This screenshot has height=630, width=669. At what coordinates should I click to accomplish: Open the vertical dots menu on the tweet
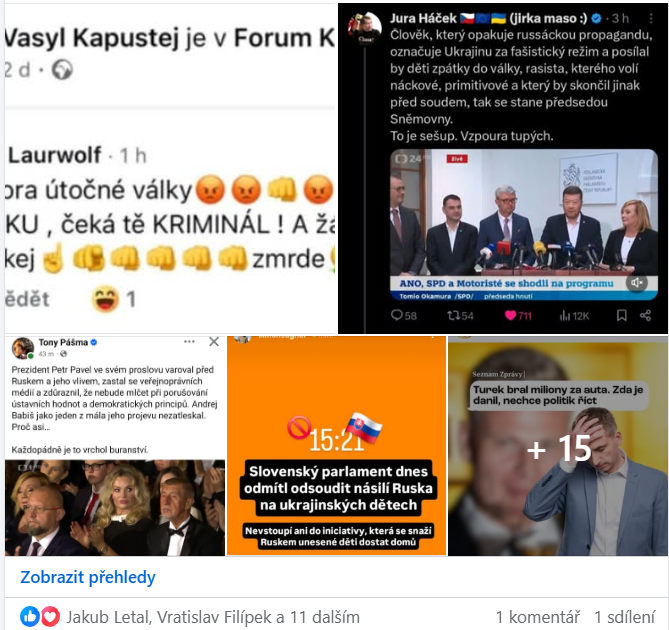(651, 18)
